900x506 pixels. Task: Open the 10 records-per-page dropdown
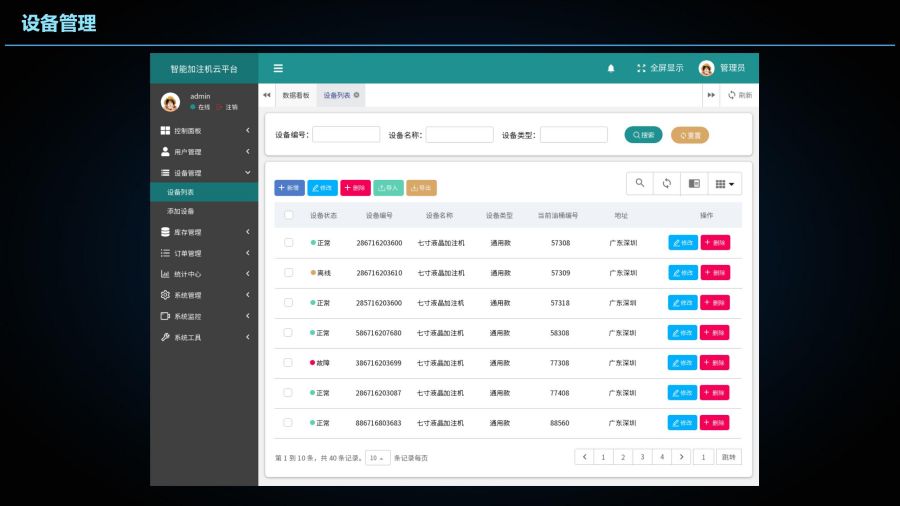(x=377, y=458)
